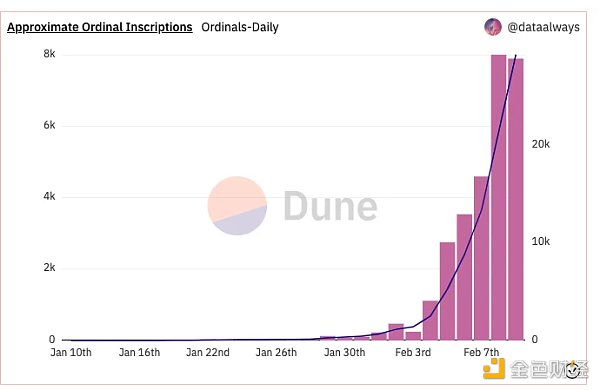Image resolution: width=600 pixels, height=390 pixels.
Task: Click the yellow Jinse Finance logo icon
Action: pos(494,369)
